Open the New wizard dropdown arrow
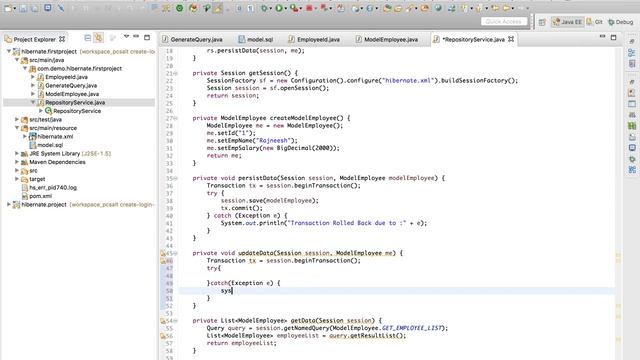Screen dimensions: 640x360 [14, 8]
